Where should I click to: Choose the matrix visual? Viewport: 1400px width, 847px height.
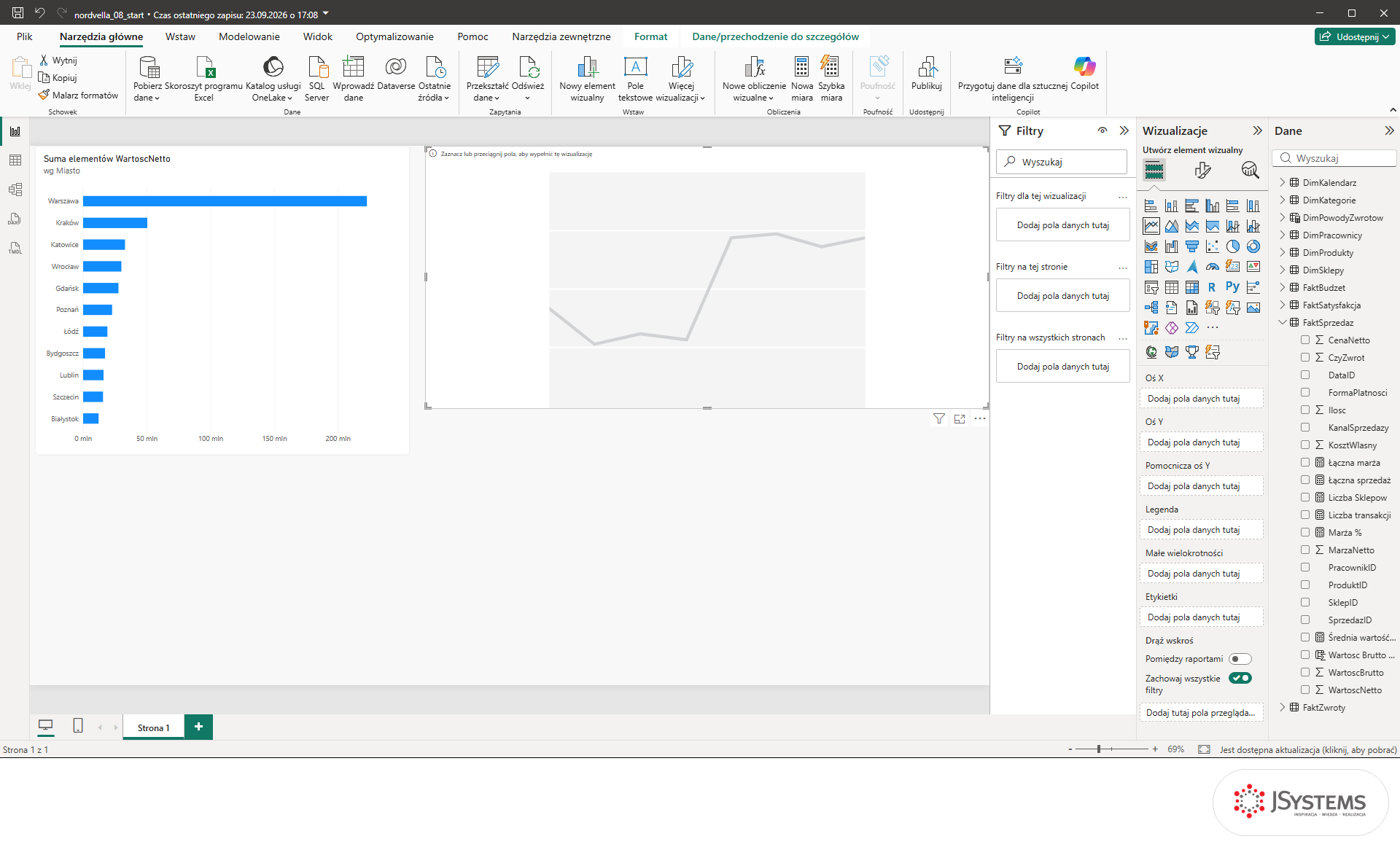1191,287
